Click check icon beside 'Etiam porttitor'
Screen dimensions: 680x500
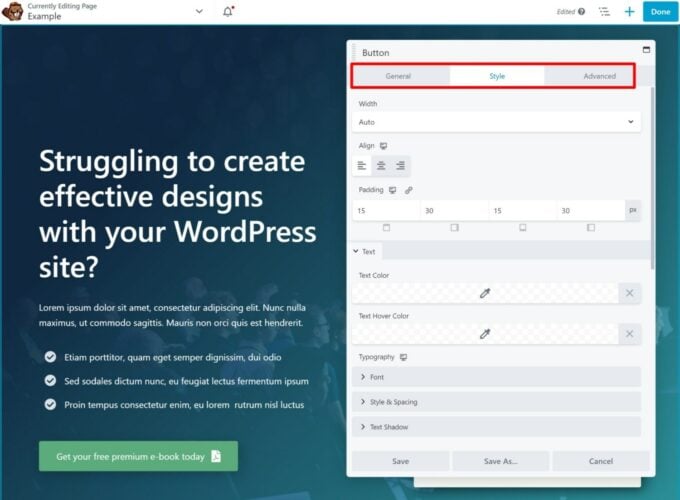pos(50,357)
